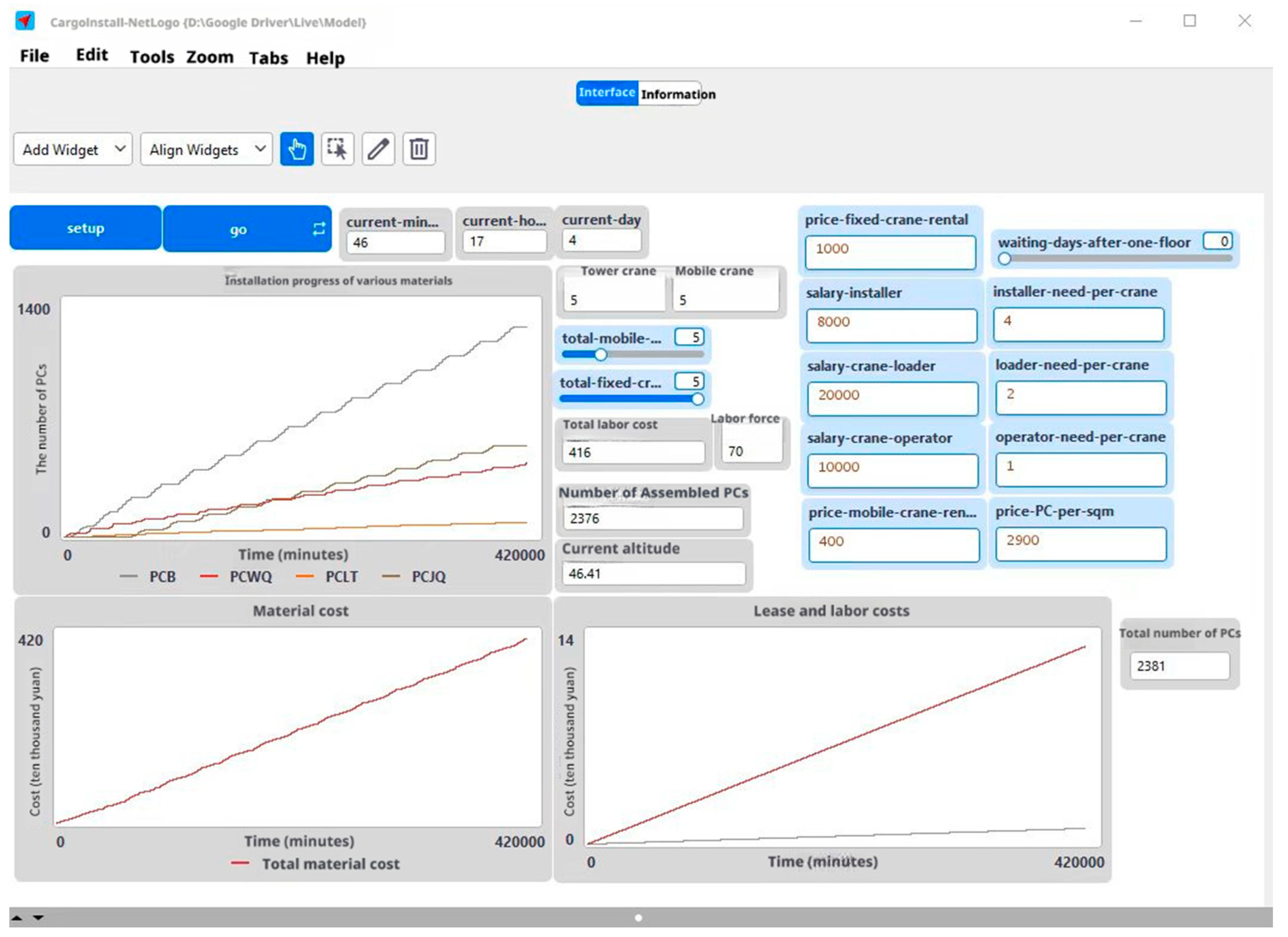Screen dimensions: 1288x937
Task: Open the Zoom menu
Action: click(x=210, y=57)
